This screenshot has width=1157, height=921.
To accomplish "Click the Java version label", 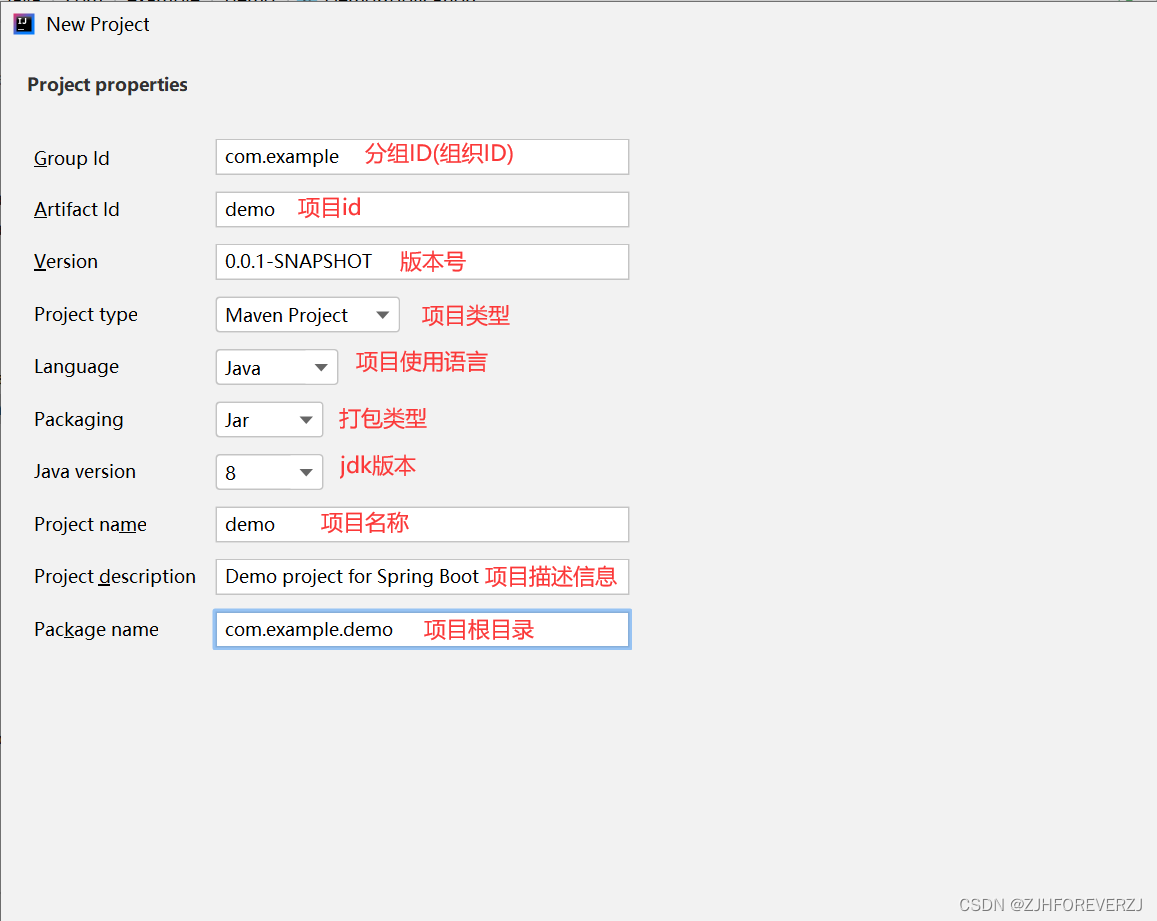I will click(85, 472).
